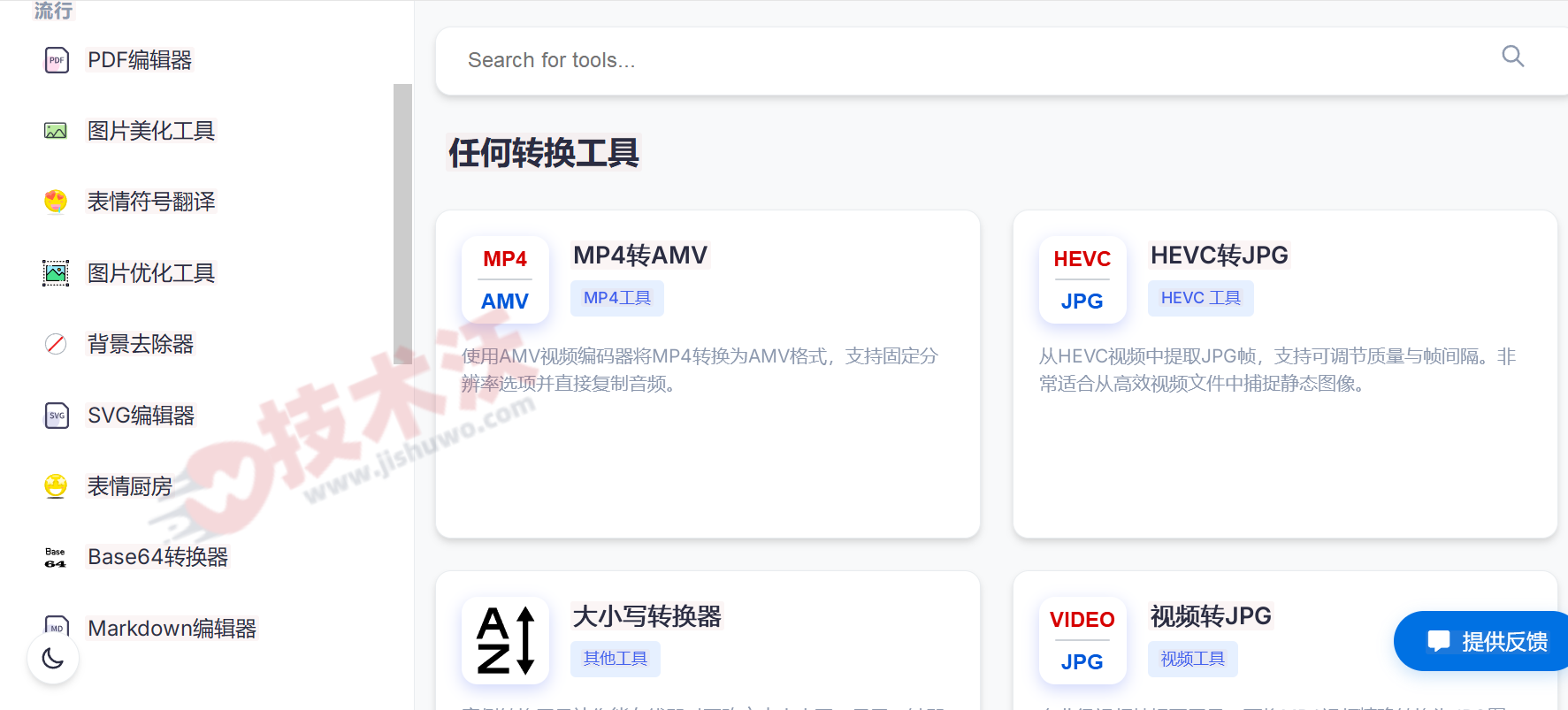Select the 图片优化工具 icon in sidebar

(x=56, y=273)
